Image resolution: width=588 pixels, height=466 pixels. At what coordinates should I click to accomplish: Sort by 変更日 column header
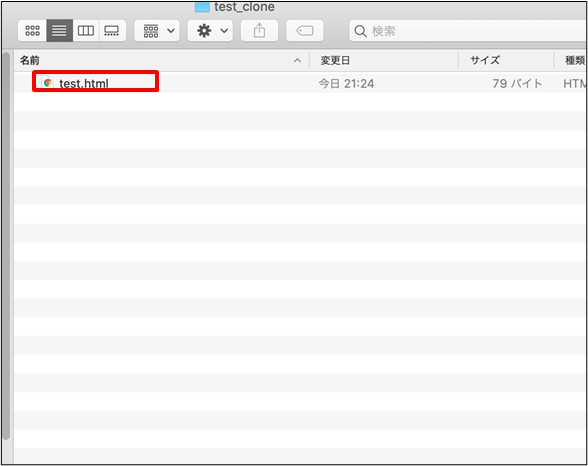(x=335, y=60)
